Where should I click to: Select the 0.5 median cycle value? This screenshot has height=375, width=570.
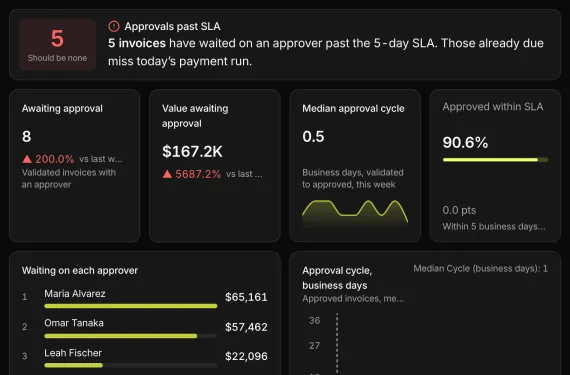click(x=313, y=137)
